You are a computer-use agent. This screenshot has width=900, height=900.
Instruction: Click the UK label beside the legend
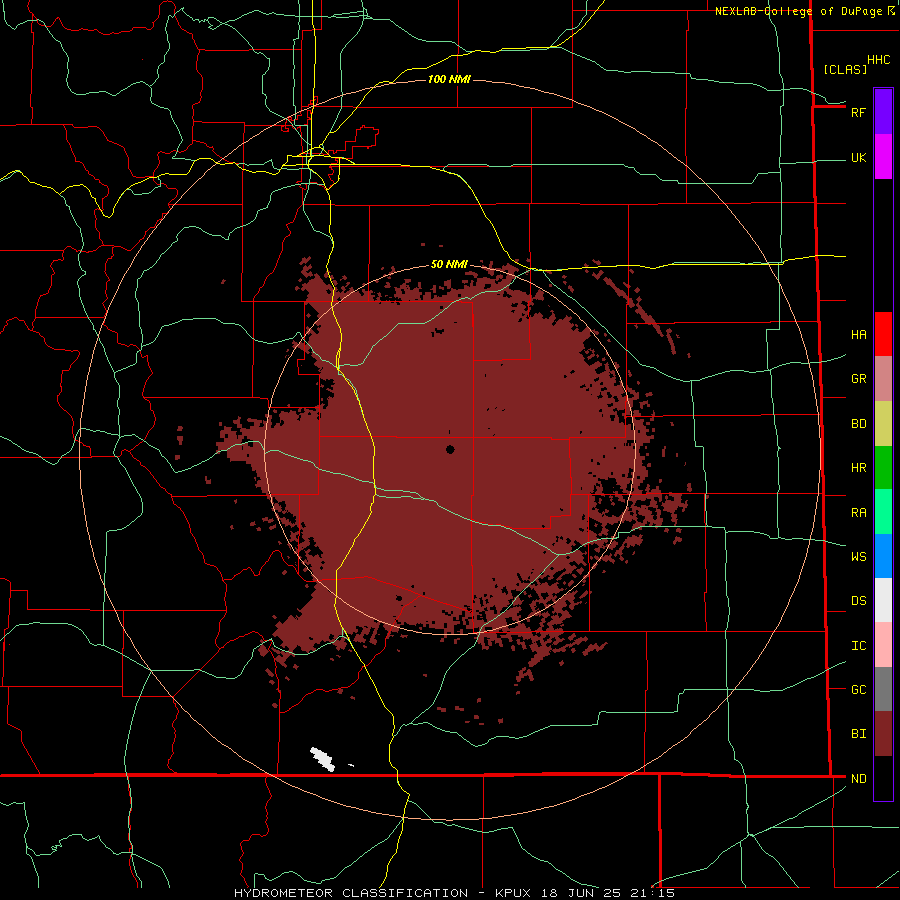pyautogui.click(x=858, y=158)
